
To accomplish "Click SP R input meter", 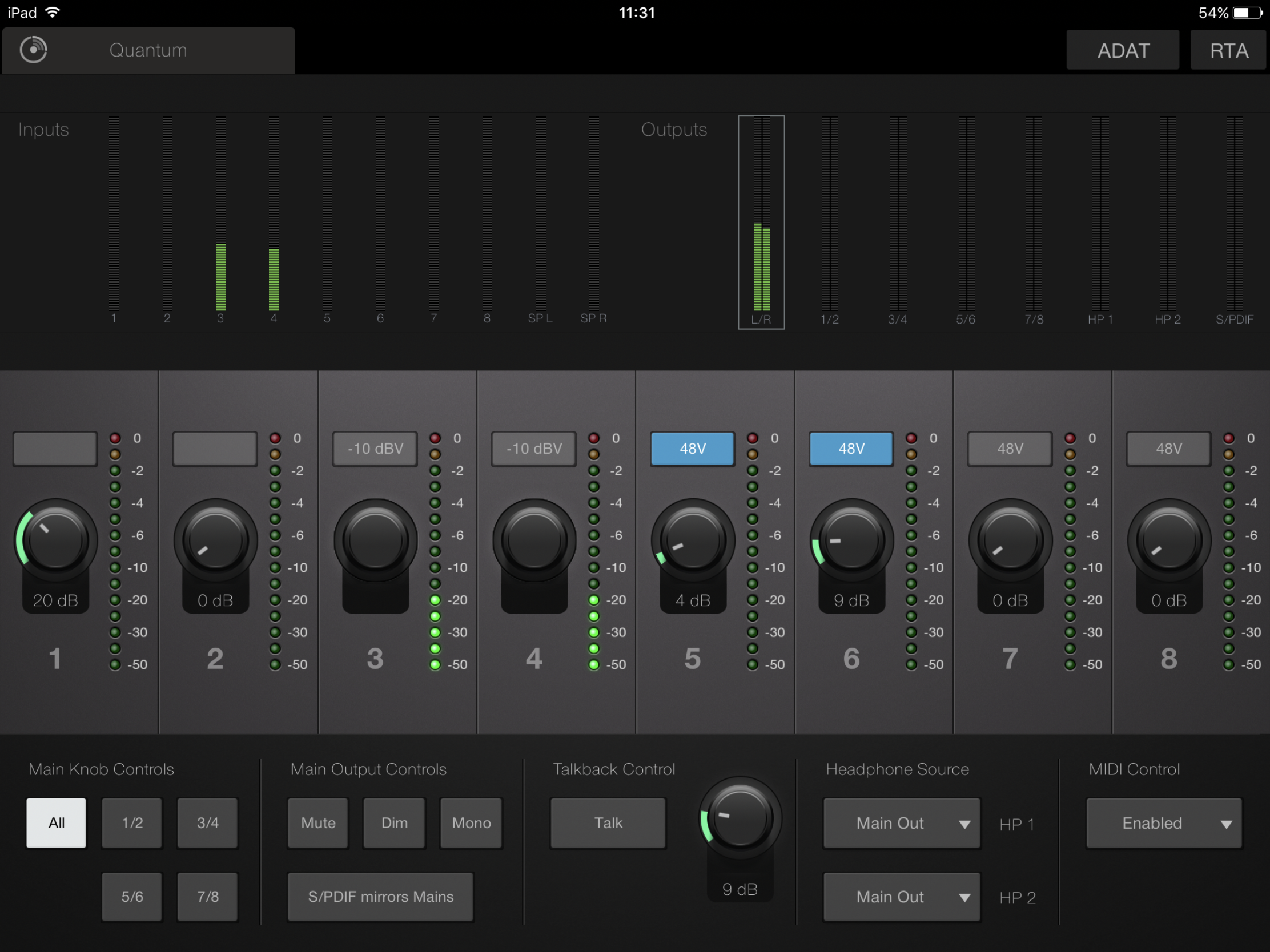I will 594,214.
